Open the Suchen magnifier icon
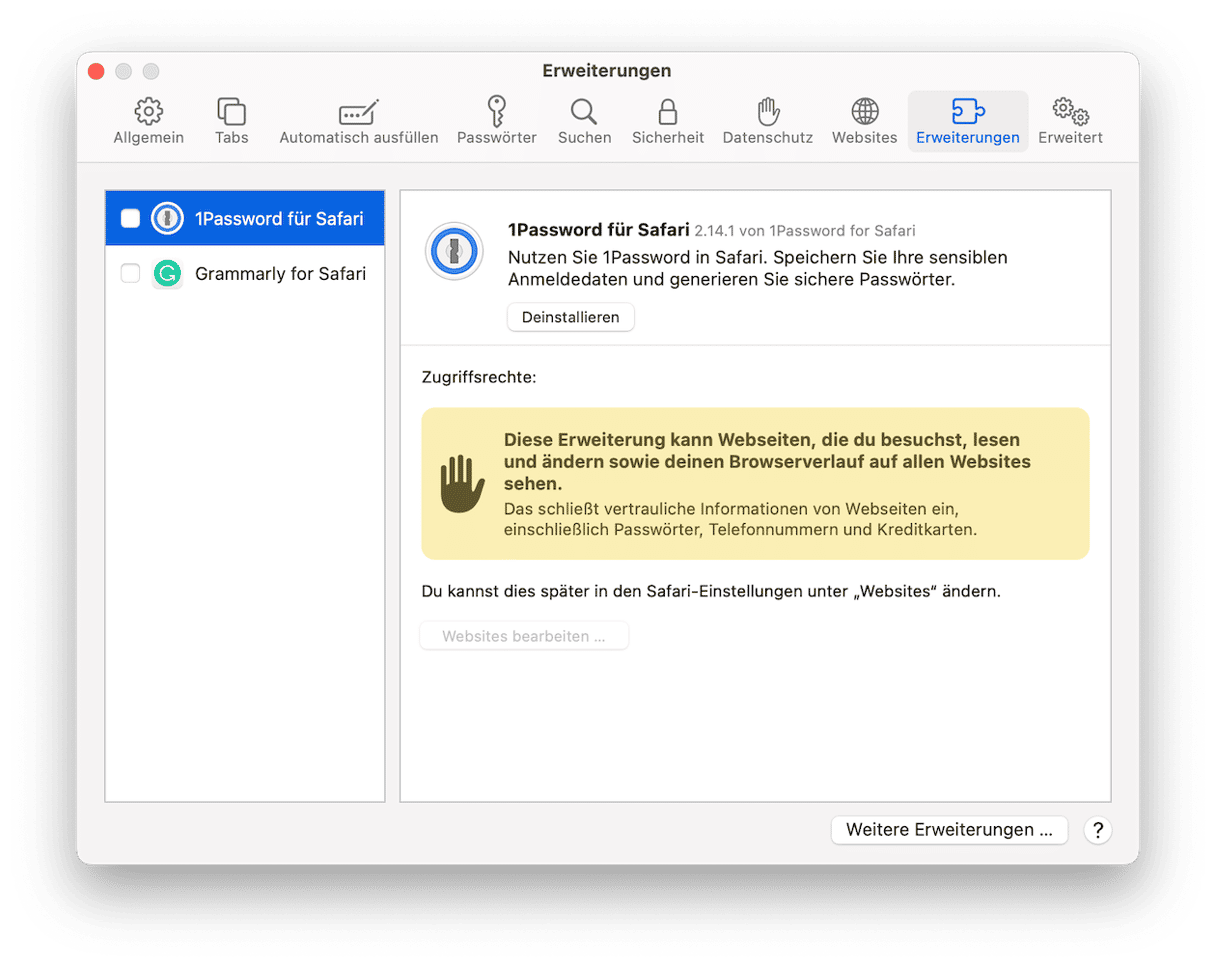This screenshot has width=1216, height=966. (584, 111)
